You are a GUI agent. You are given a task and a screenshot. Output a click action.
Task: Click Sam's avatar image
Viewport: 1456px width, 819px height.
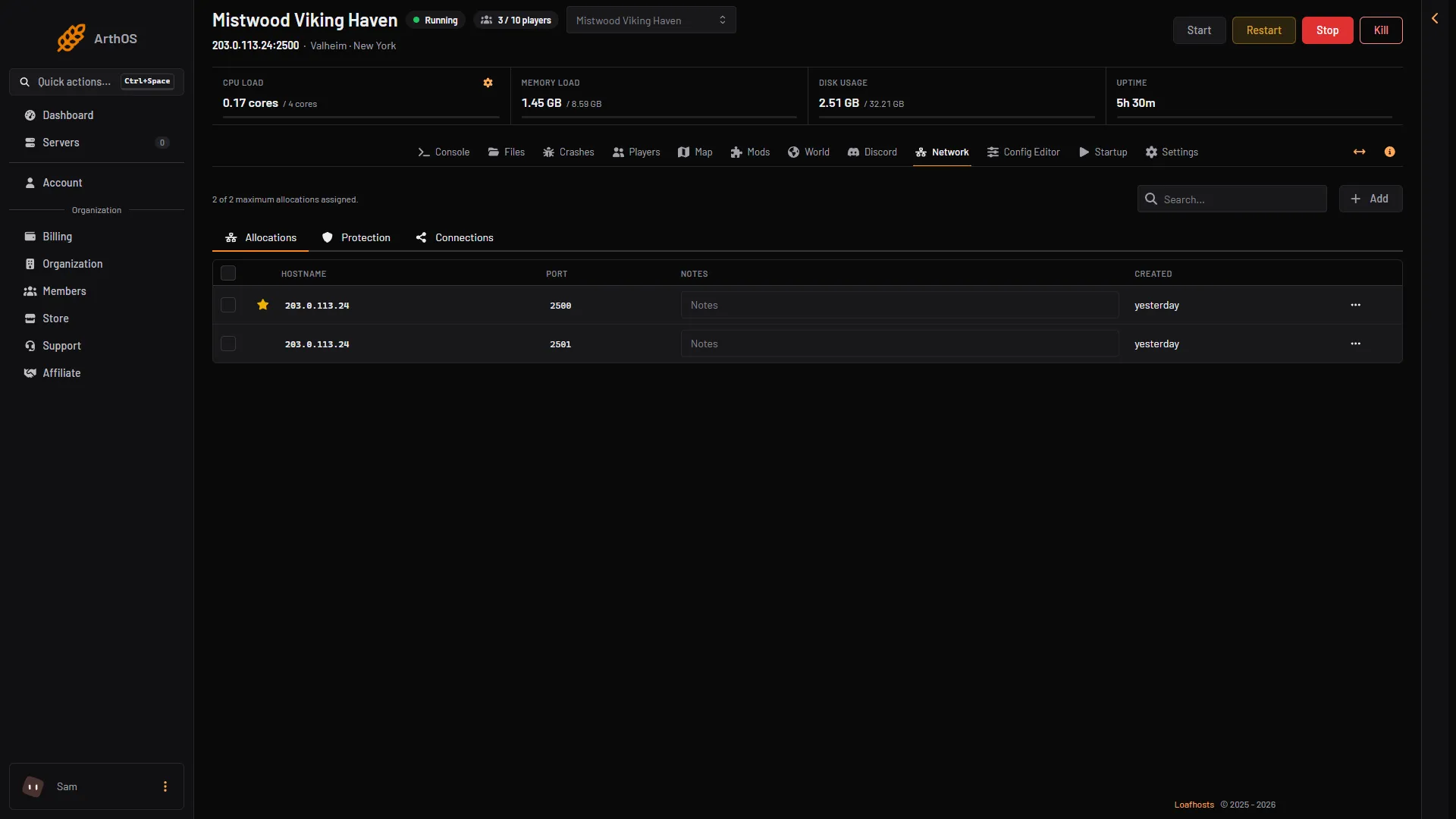33,786
